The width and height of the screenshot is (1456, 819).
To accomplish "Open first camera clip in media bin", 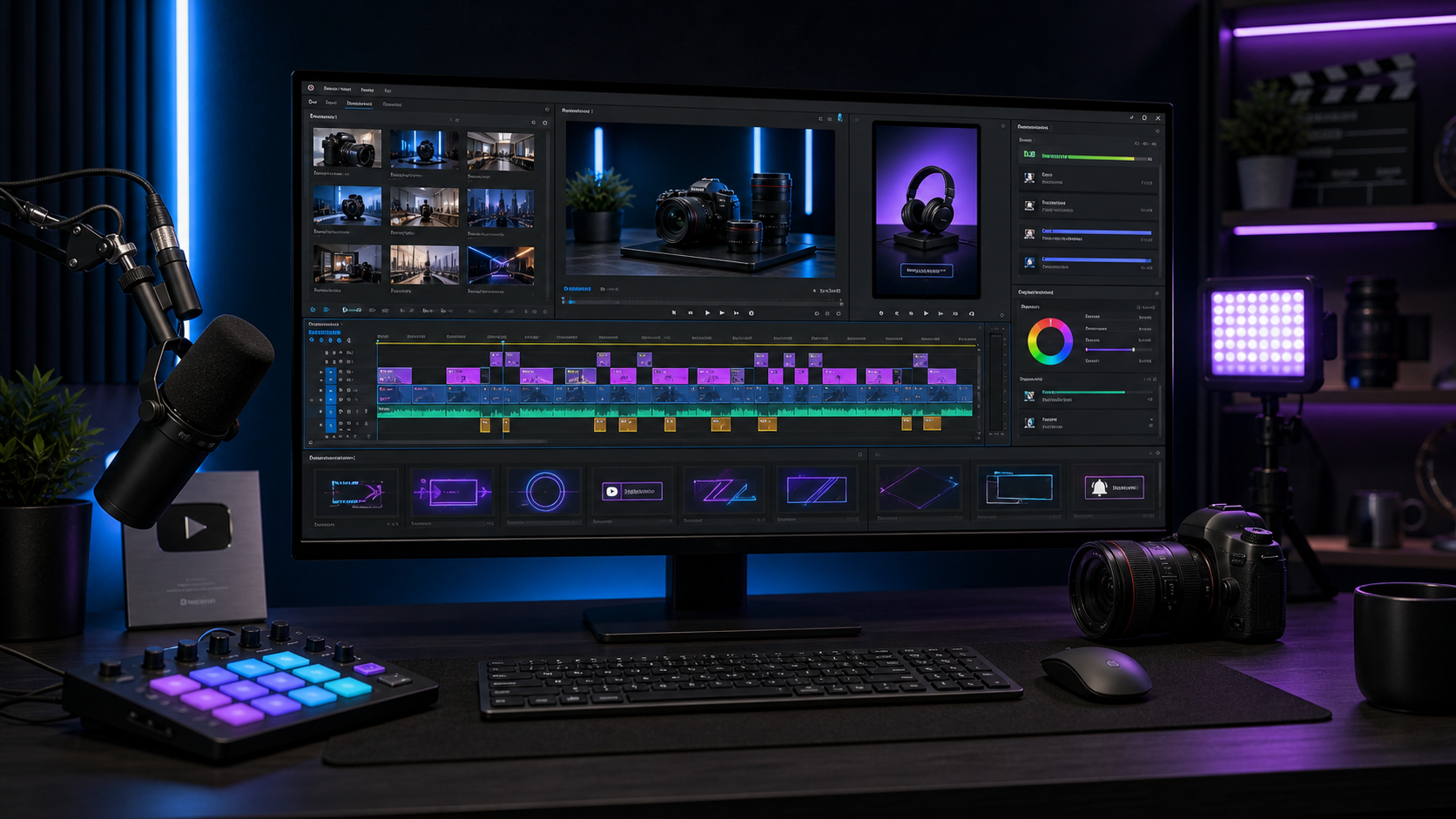I will click(x=347, y=149).
